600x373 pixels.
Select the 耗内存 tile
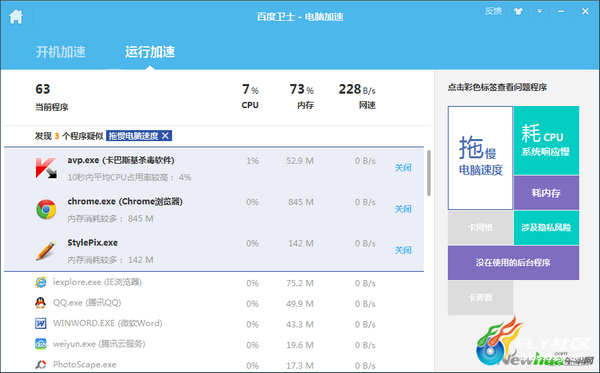[x=546, y=193]
